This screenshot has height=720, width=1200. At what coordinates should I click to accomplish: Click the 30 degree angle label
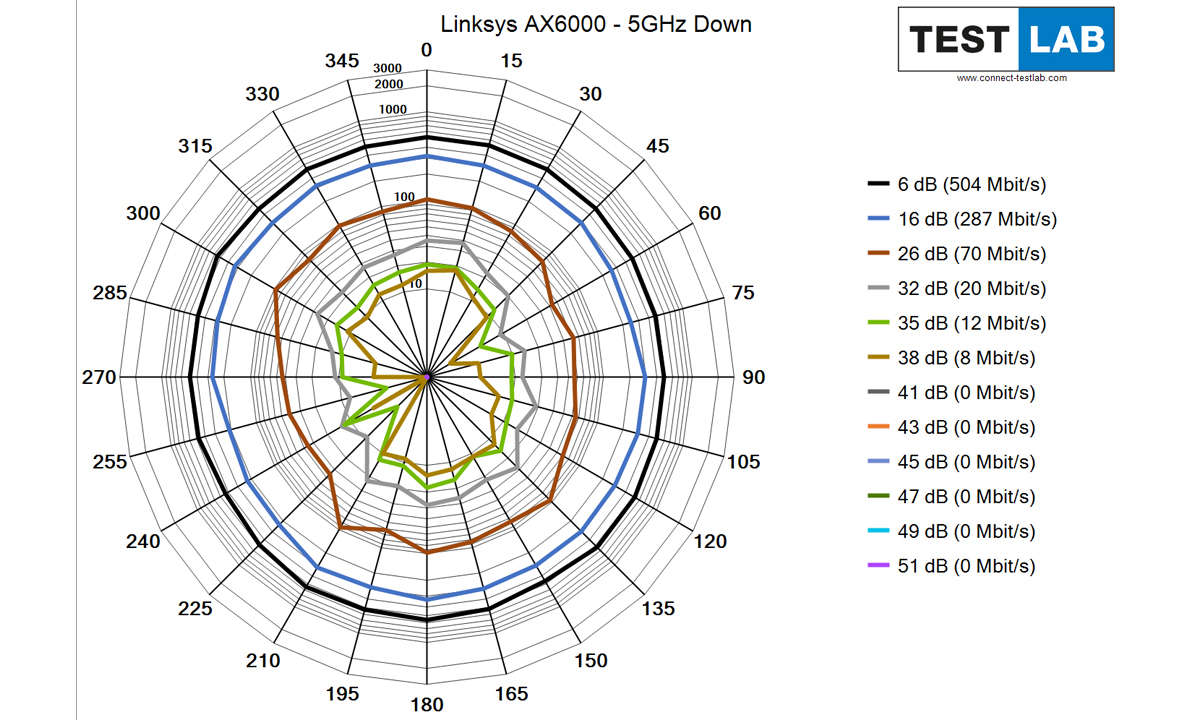[x=590, y=94]
